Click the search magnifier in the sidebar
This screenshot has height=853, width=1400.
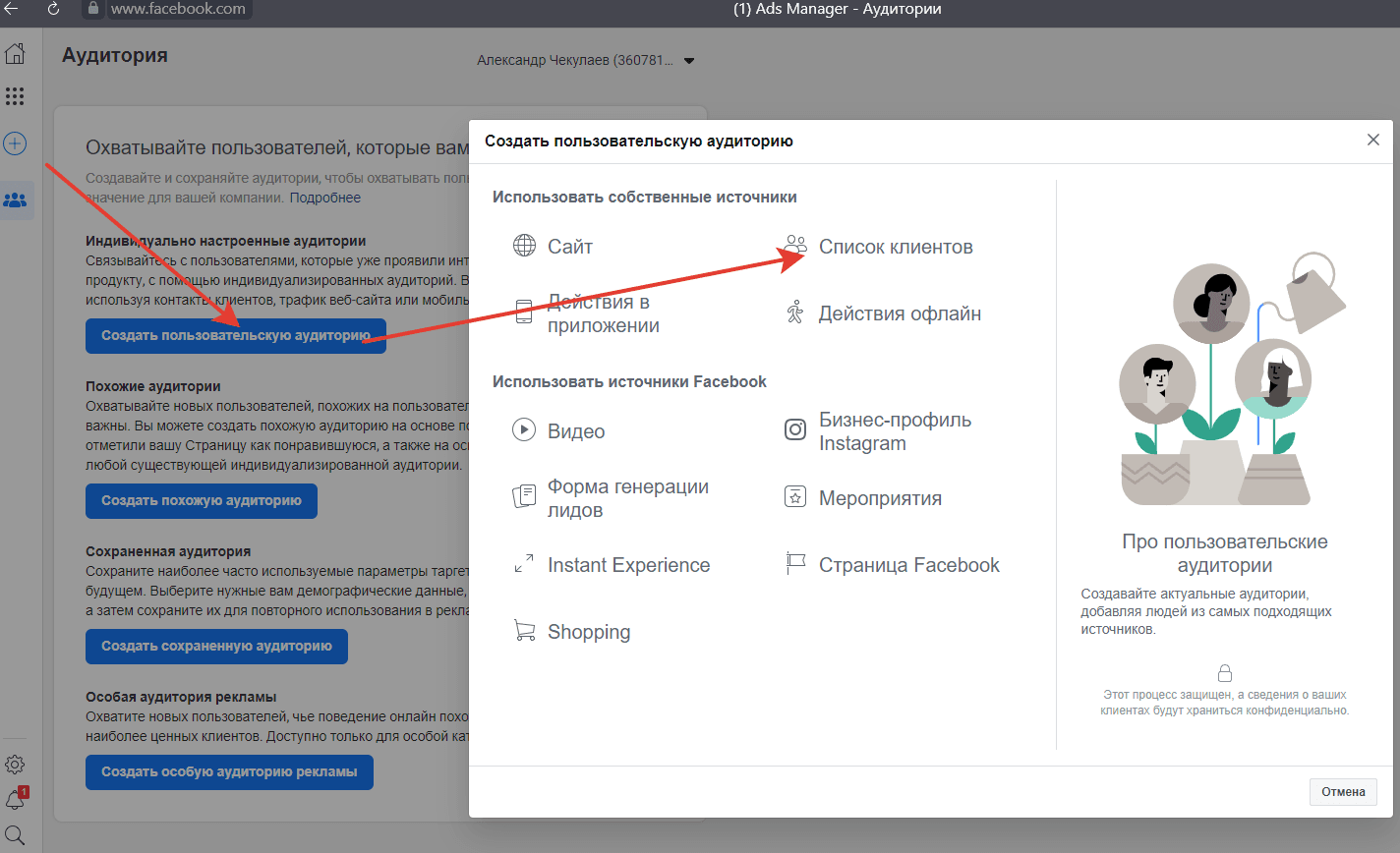[x=15, y=834]
